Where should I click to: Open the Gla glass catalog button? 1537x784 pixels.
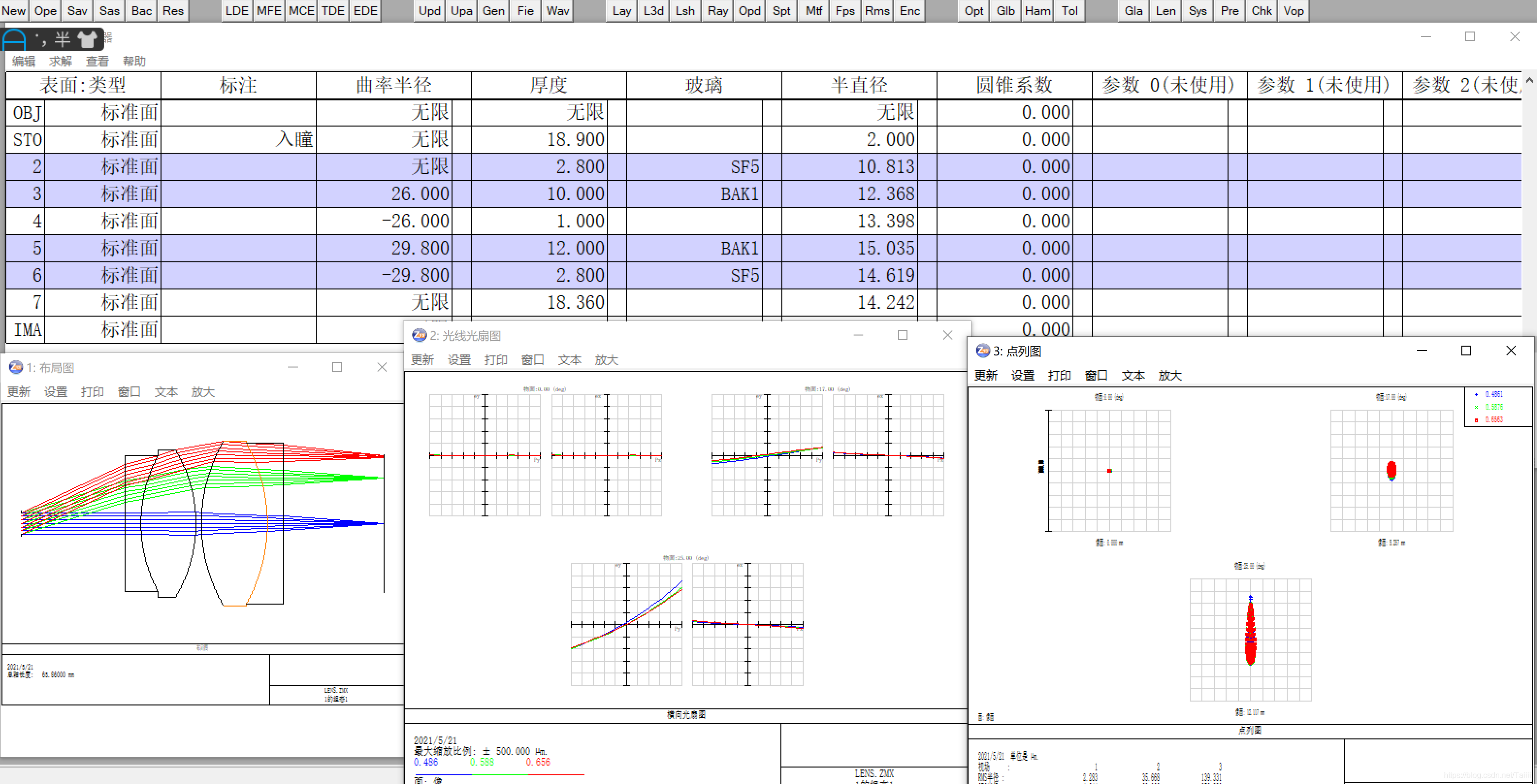pos(1133,11)
